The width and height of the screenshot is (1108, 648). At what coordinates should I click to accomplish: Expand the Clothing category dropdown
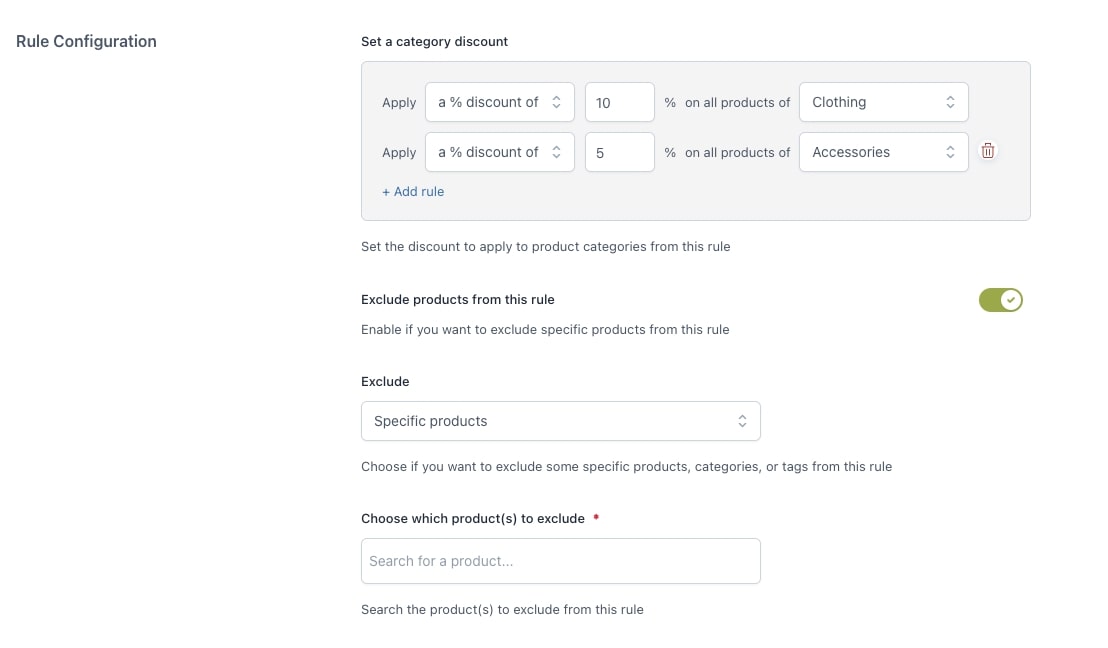[883, 102]
